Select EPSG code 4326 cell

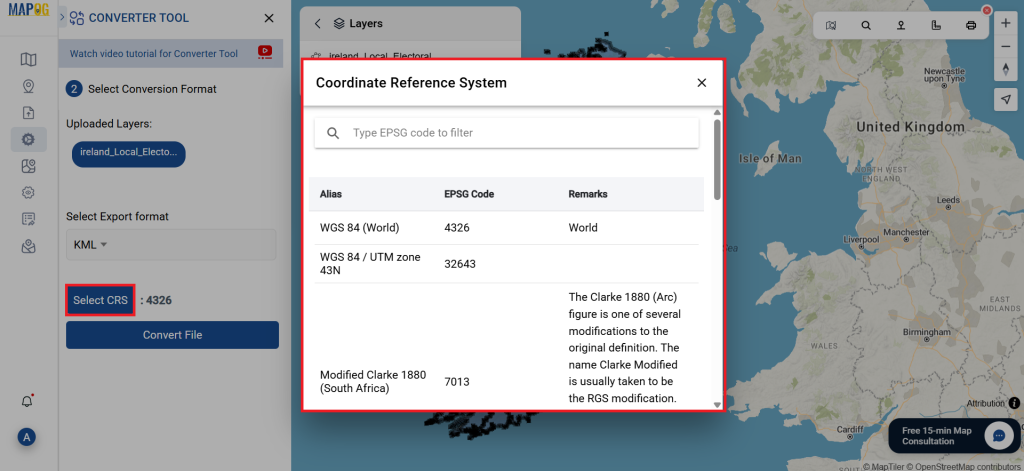(x=457, y=228)
